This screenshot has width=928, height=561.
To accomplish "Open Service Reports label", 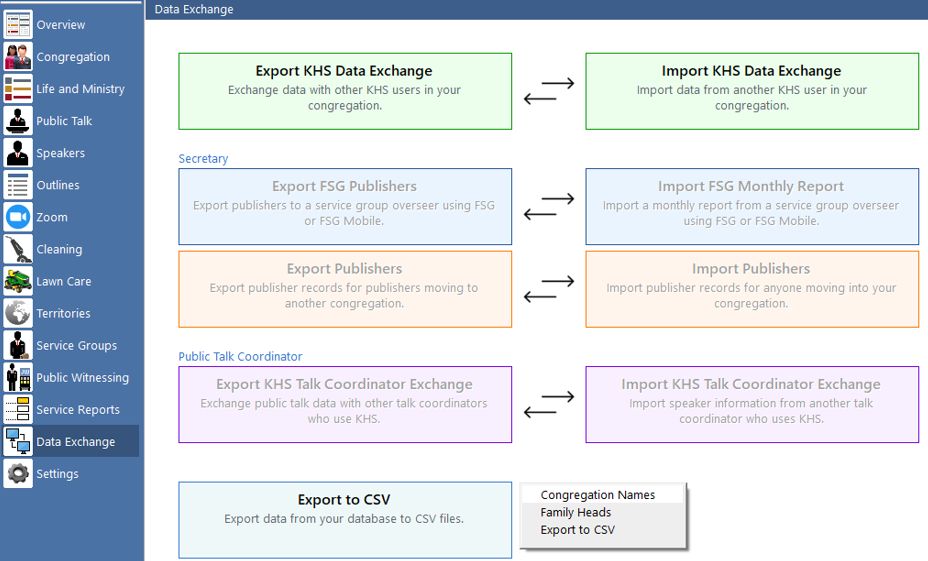I will 78,410.
